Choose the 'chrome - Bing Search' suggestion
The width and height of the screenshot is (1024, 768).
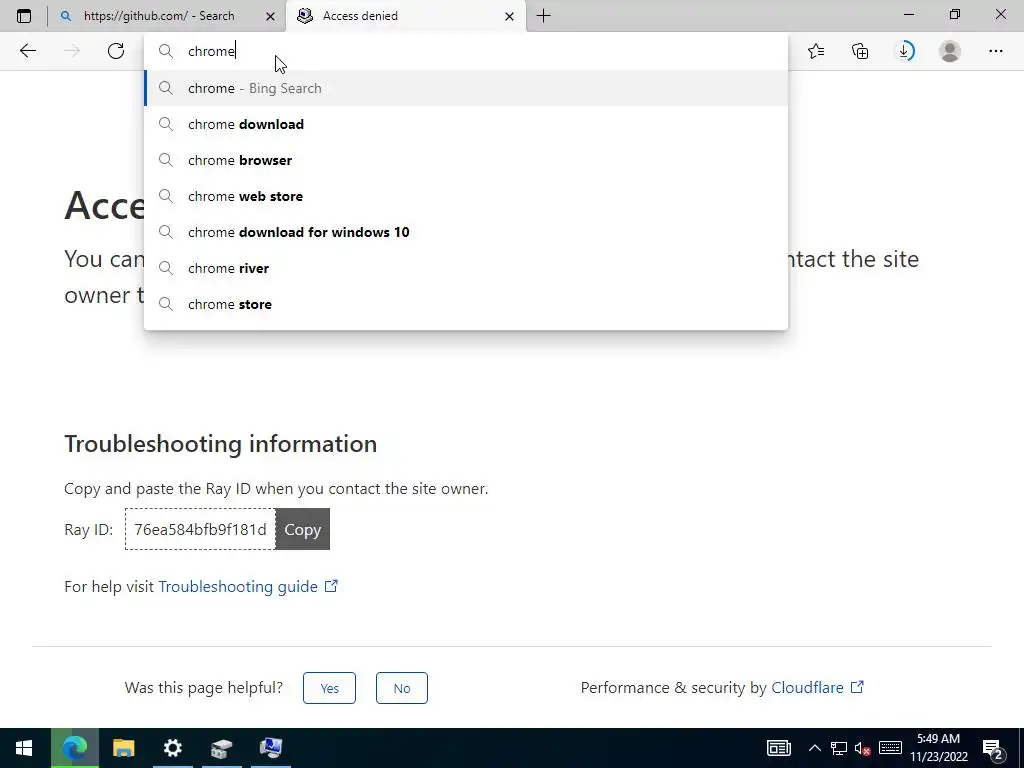click(x=466, y=88)
